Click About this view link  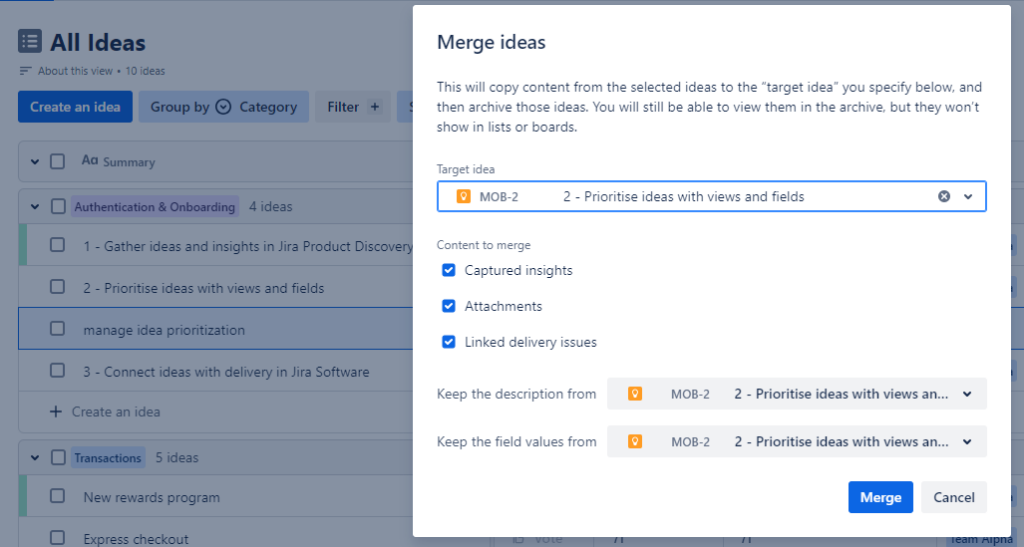[x=75, y=70]
